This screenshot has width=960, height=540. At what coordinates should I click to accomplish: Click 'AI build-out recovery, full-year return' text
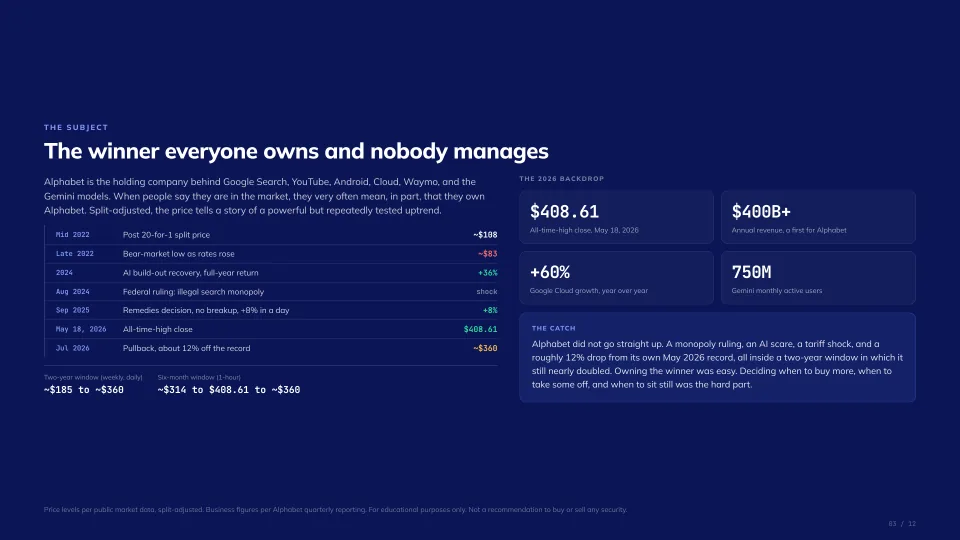[x=190, y=272]
